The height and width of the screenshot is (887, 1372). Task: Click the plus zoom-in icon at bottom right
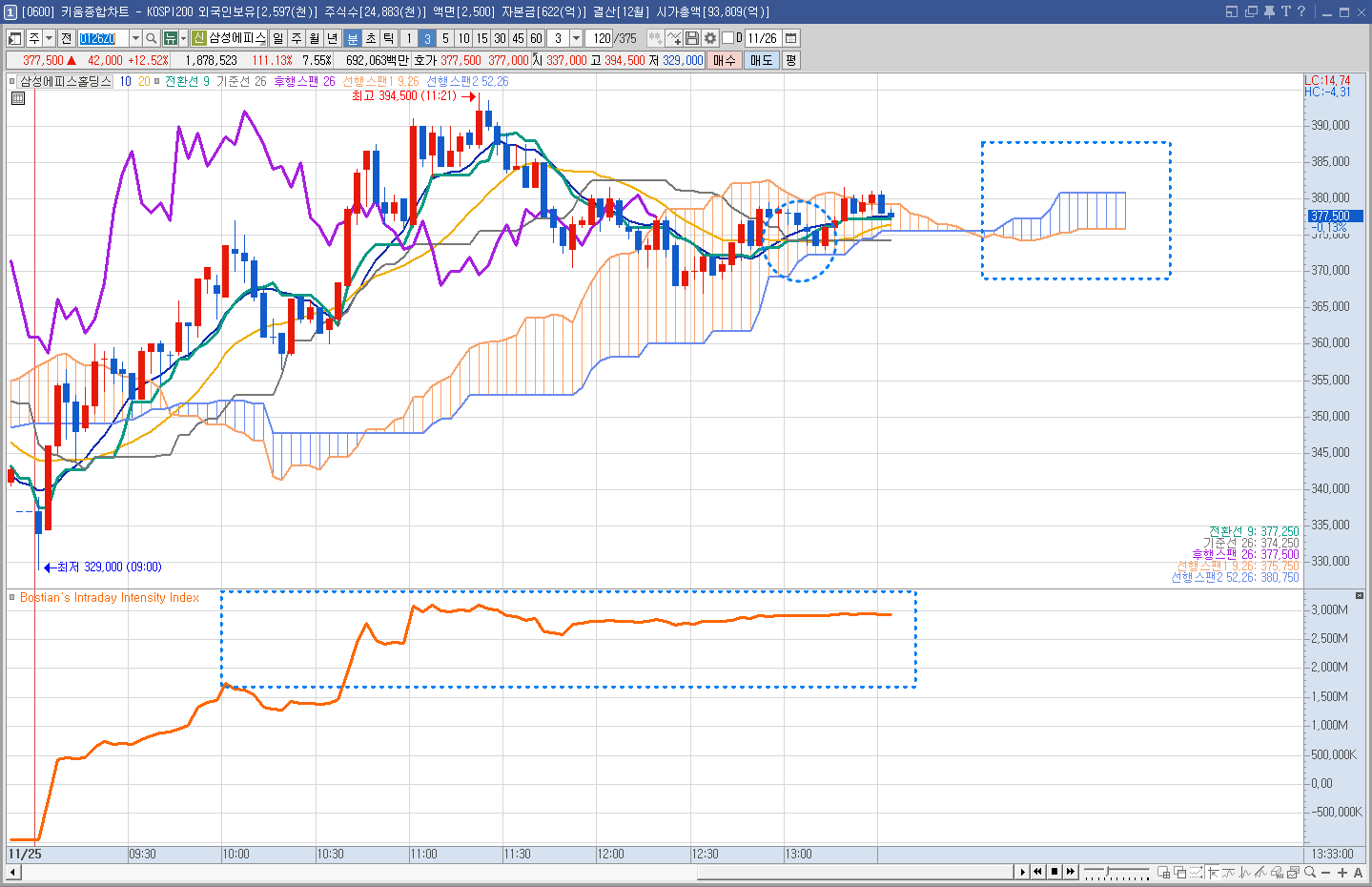(x=1342, y=873)
